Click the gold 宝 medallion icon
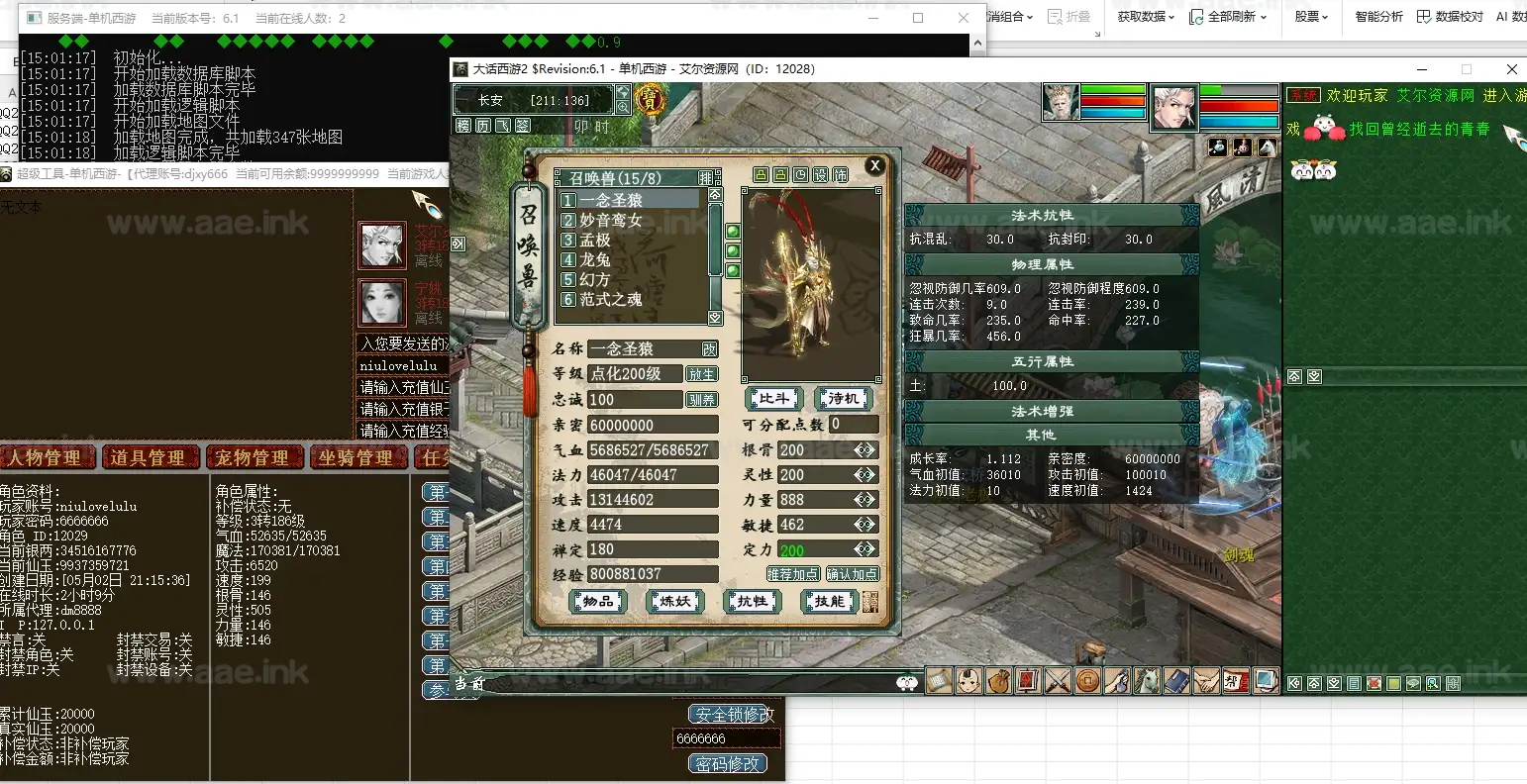1527x784 pixels. [x=650, y=100]
